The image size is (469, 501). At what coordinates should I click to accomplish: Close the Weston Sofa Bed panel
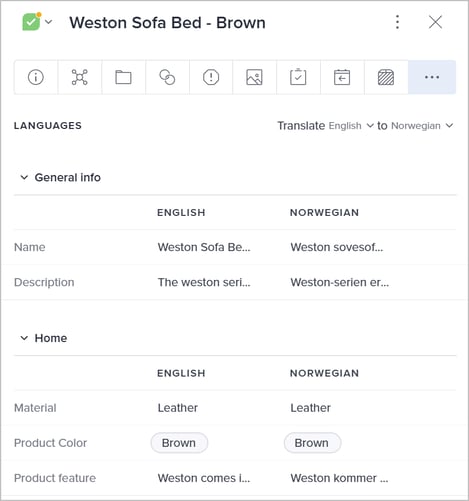point(435,22)
